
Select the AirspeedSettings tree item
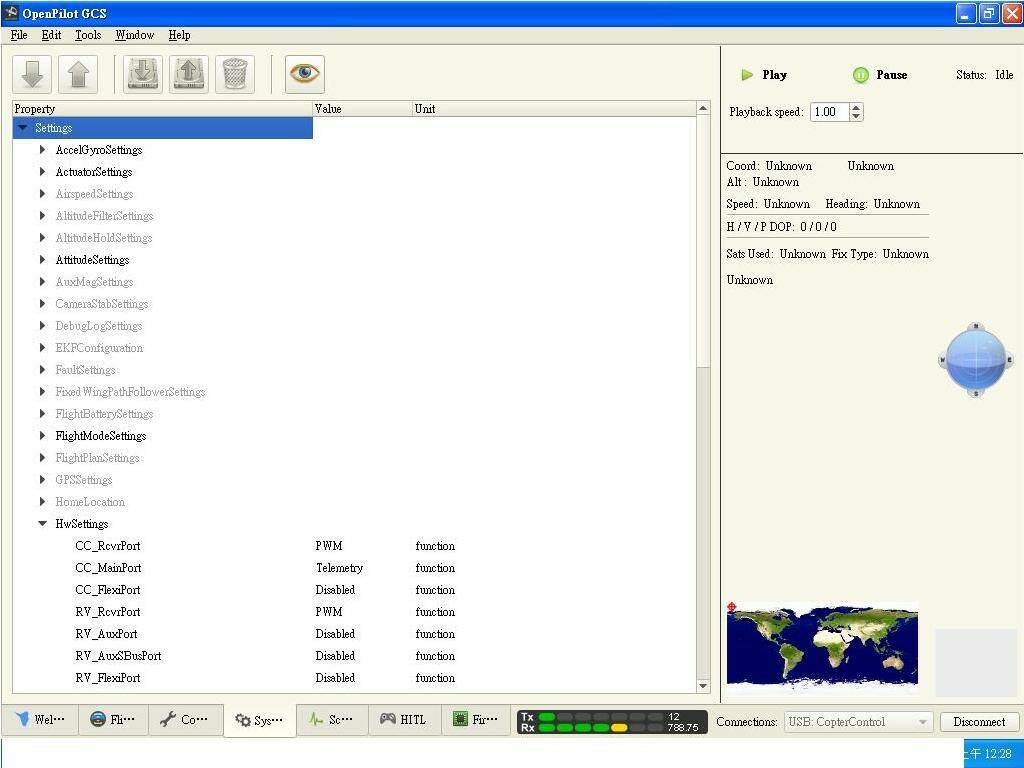tap(94, 194)
